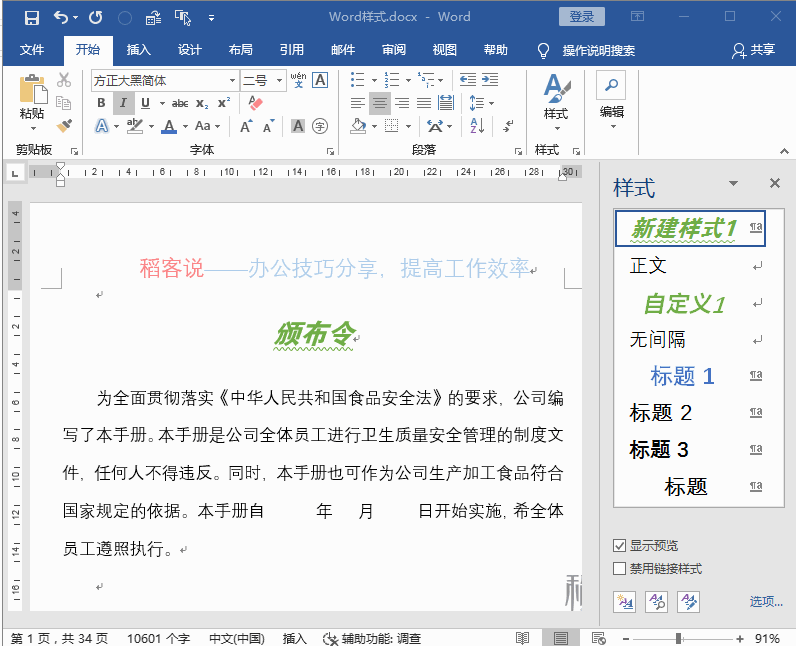The width and height of the screenshot is (796, 646).
Task: Adjust the zoom slider handle
Action: tap(678, 638)
